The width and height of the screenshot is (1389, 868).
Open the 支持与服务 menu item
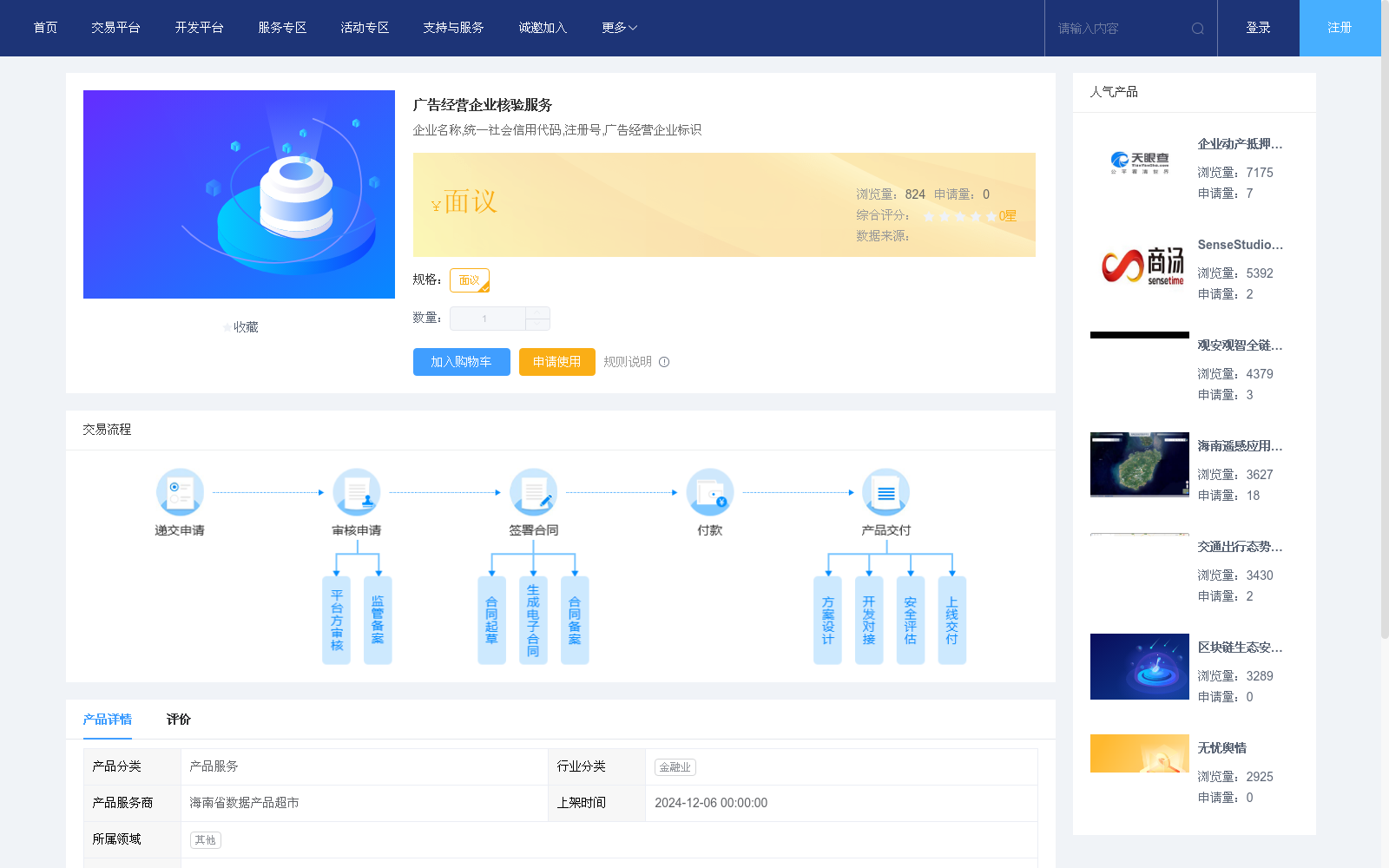[453, 28]
